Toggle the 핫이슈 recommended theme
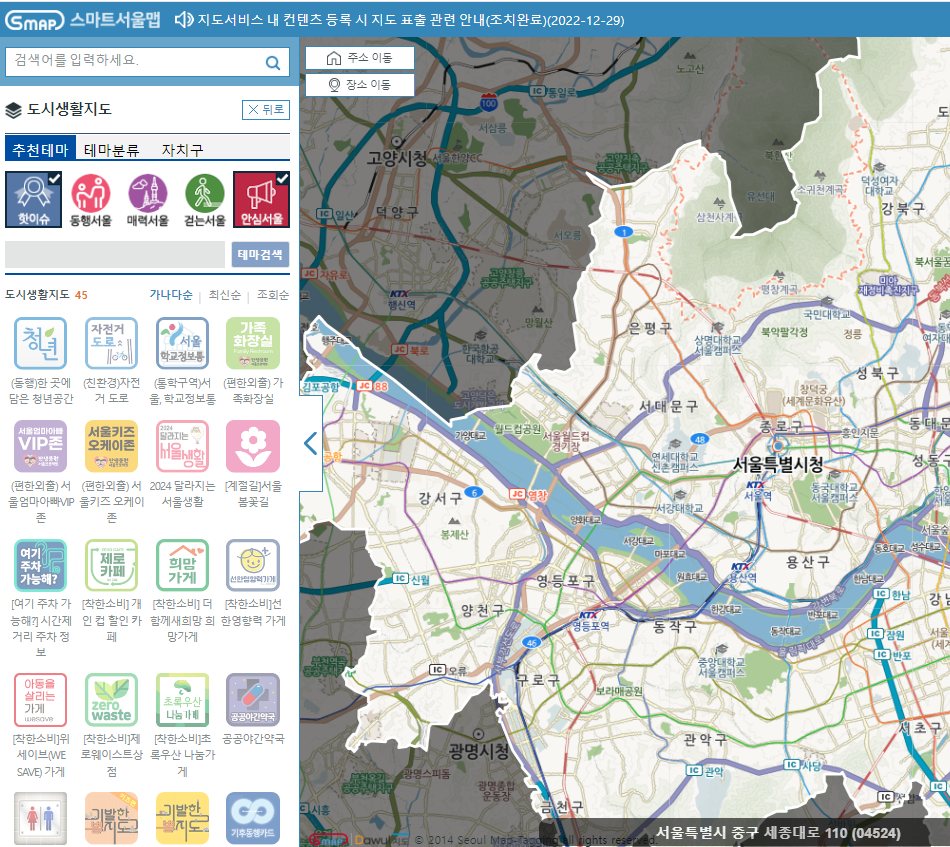 (x=33, y=199)
